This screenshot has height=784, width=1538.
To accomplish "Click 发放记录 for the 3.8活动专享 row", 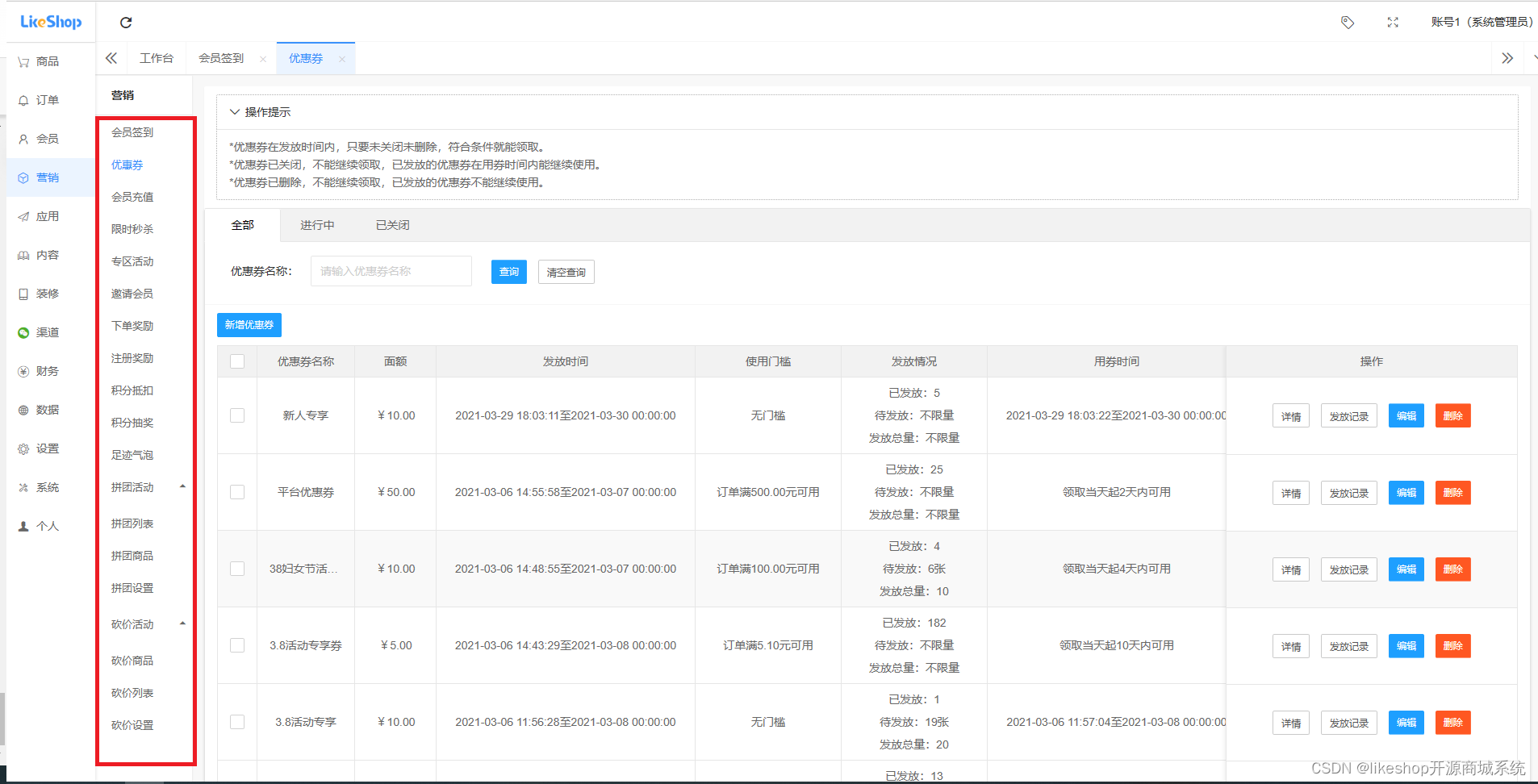I will (1349, 723).
